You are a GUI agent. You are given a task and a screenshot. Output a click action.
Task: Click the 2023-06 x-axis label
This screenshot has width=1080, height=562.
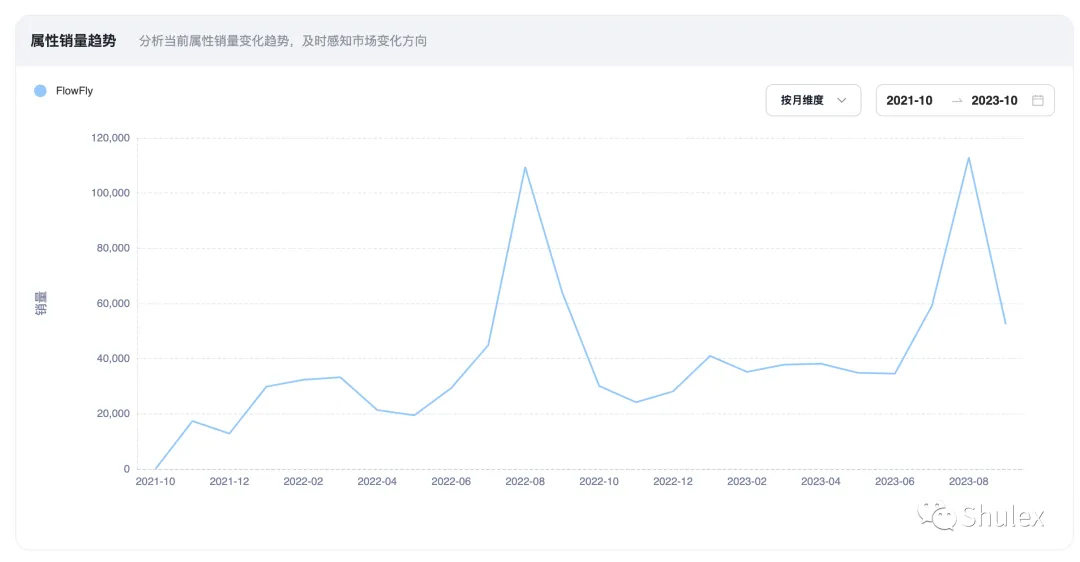pos(895,481)
